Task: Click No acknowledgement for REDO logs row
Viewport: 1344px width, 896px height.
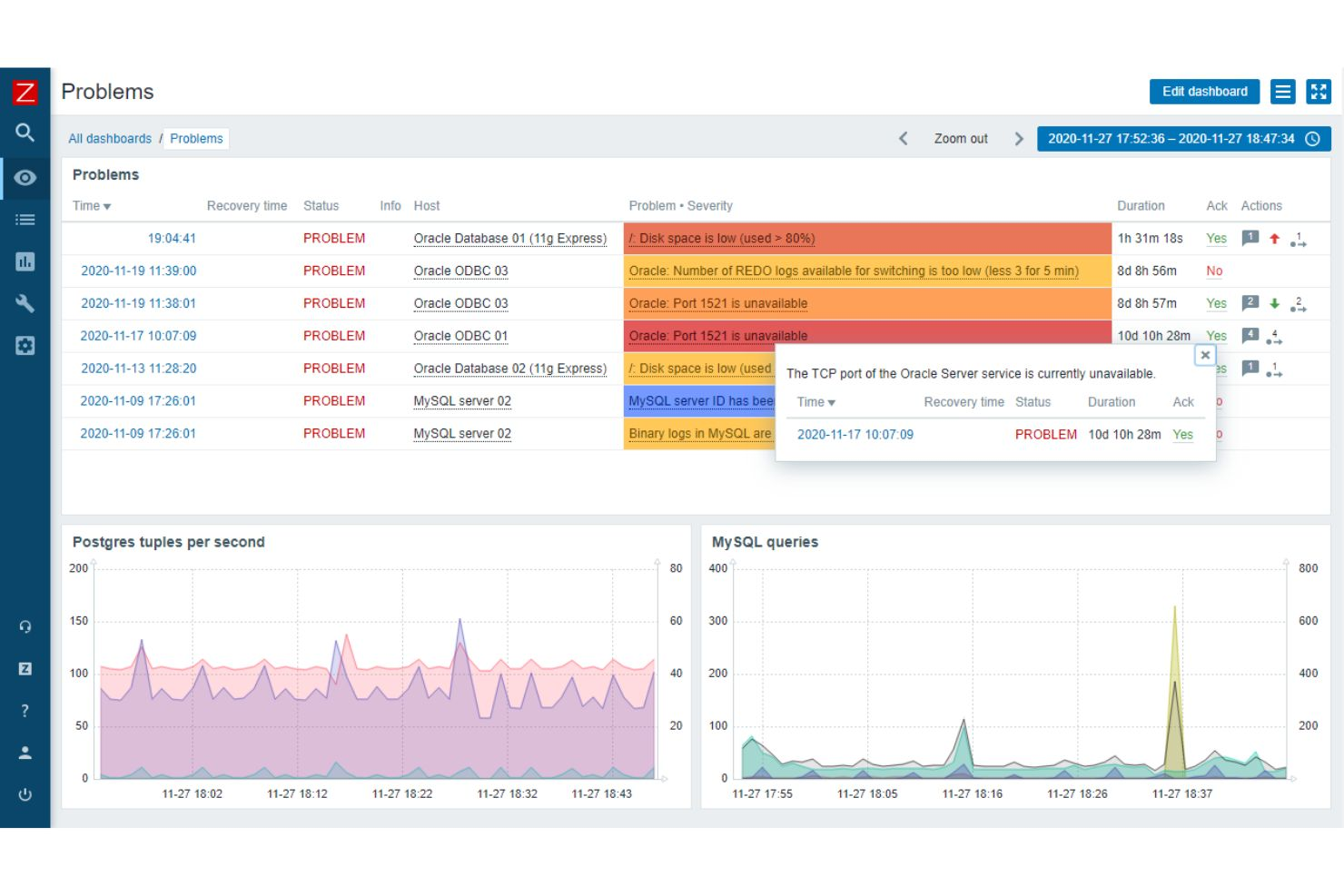Action: tap(1214, 271)
